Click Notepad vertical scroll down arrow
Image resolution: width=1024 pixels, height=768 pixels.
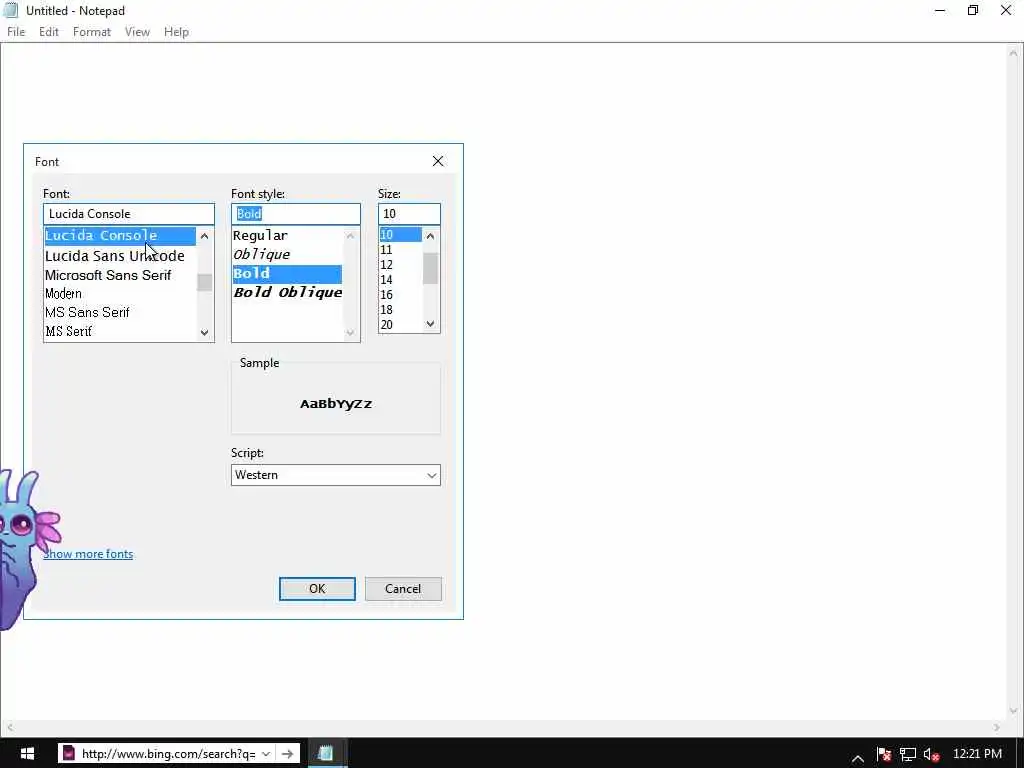tap(1013, 711)
